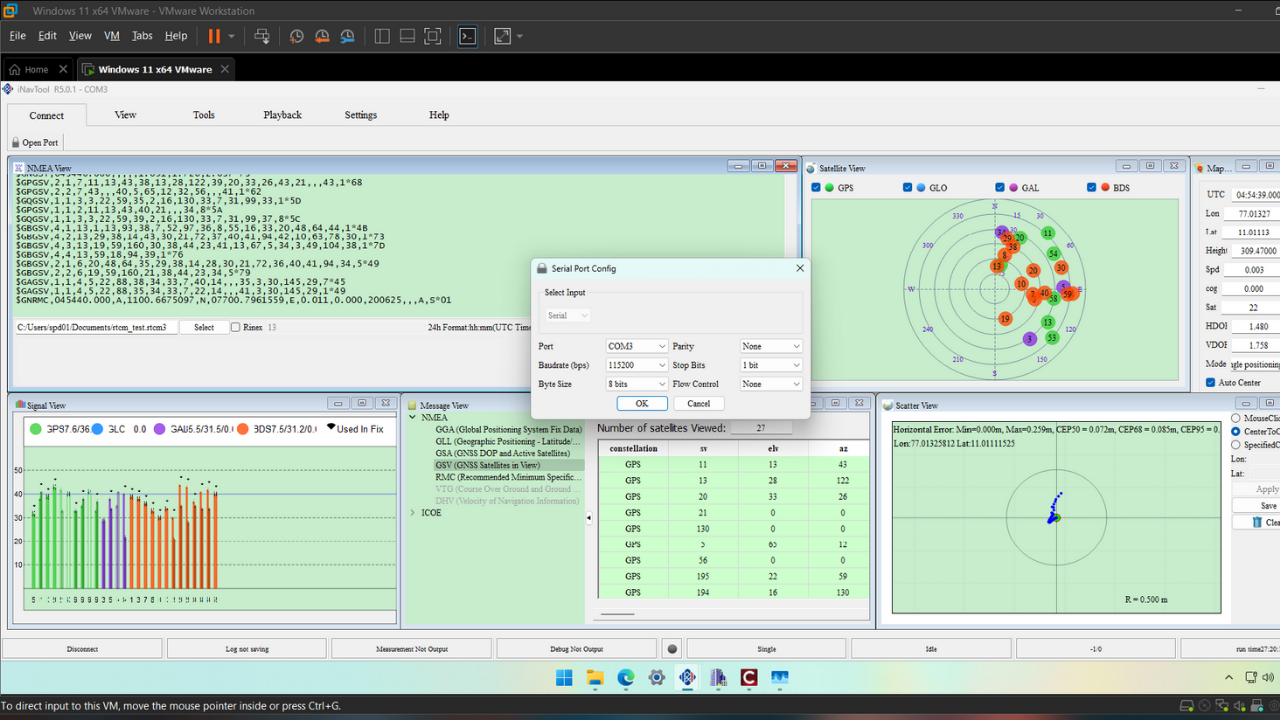
Task: Take a new snapshot of the VM
Action: [x=296, y=36]
